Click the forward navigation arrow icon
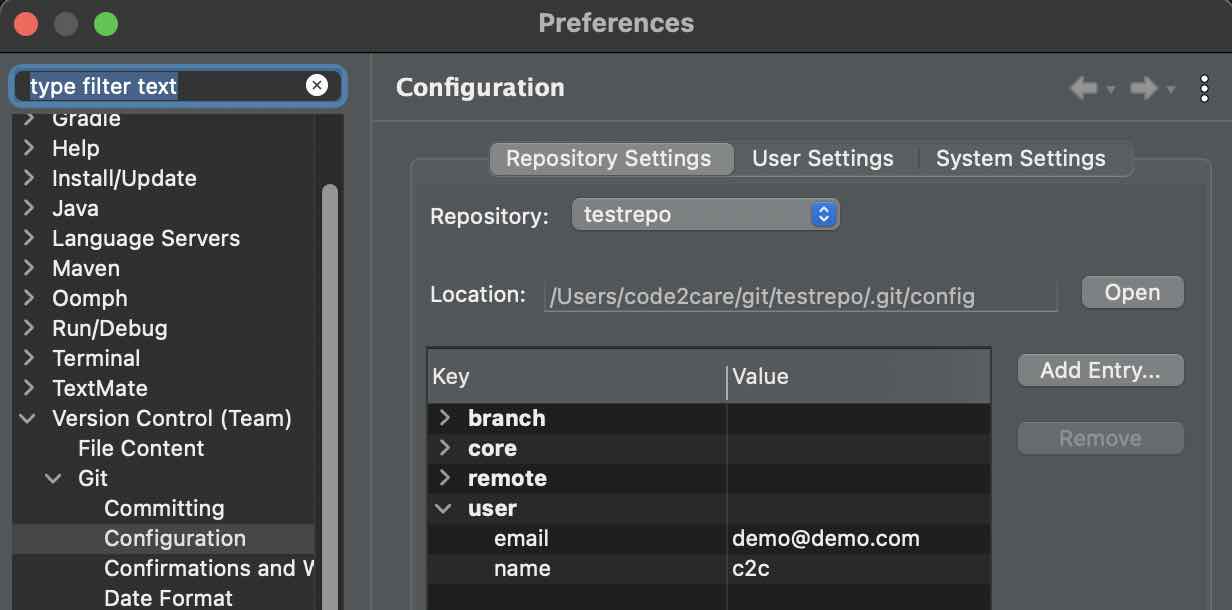 (1142, 88)
